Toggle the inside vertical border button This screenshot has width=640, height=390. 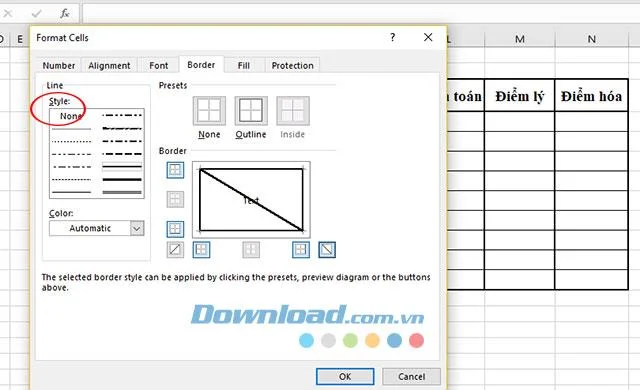pos(251,250)
